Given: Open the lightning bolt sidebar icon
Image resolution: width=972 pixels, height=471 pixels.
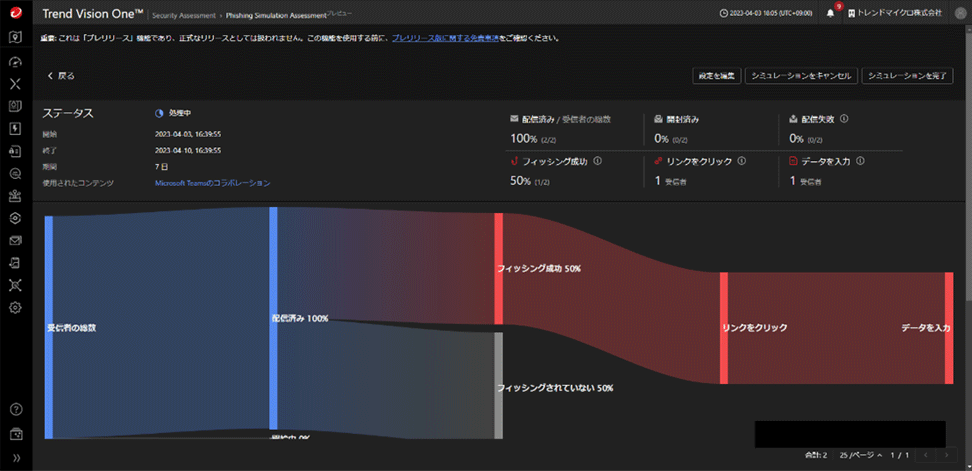Looking at the screenshot, I should (x=15, y=128).
